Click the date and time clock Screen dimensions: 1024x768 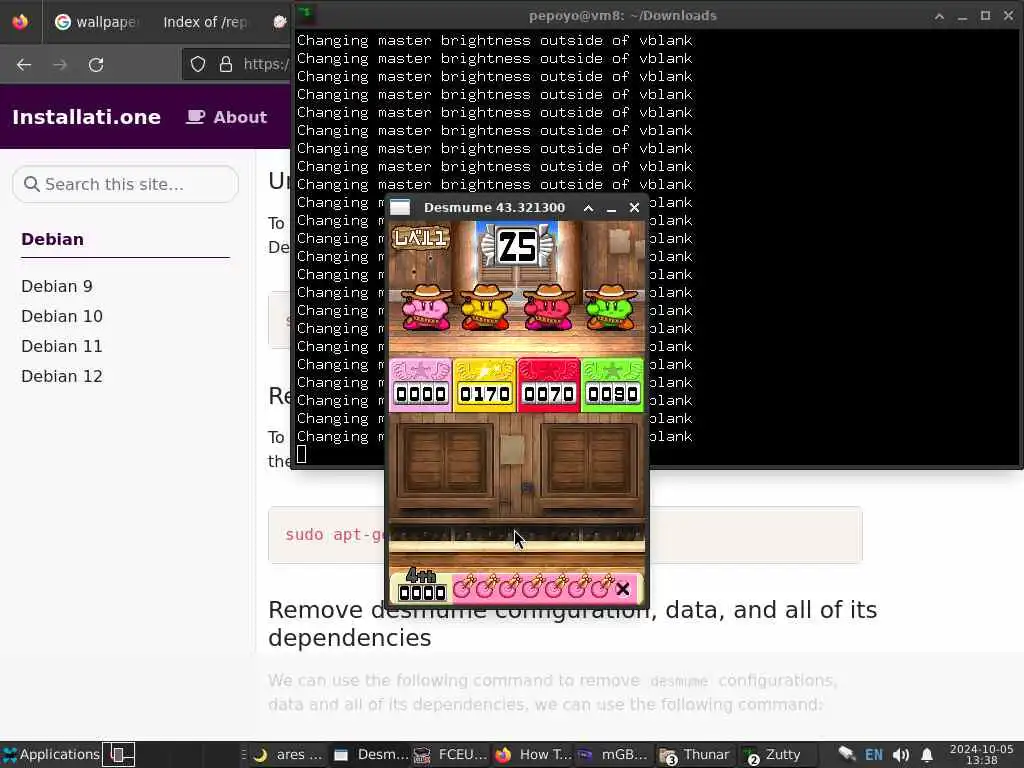pyautogui.click(x=982, y=754)
